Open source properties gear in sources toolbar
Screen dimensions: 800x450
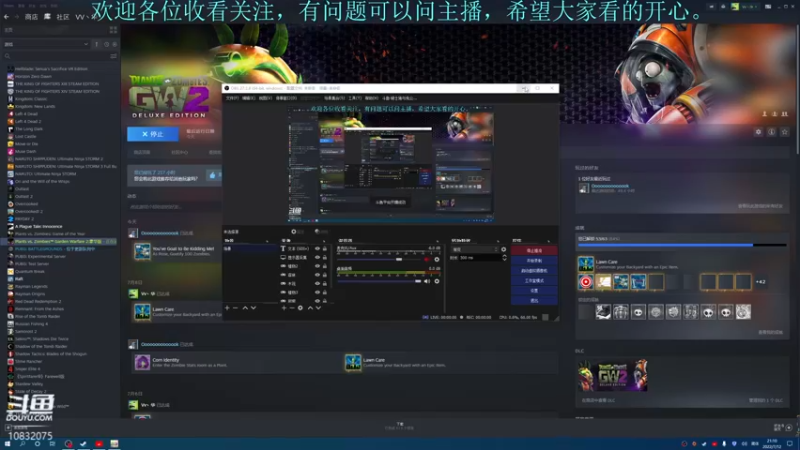click(x=300, y=308)
